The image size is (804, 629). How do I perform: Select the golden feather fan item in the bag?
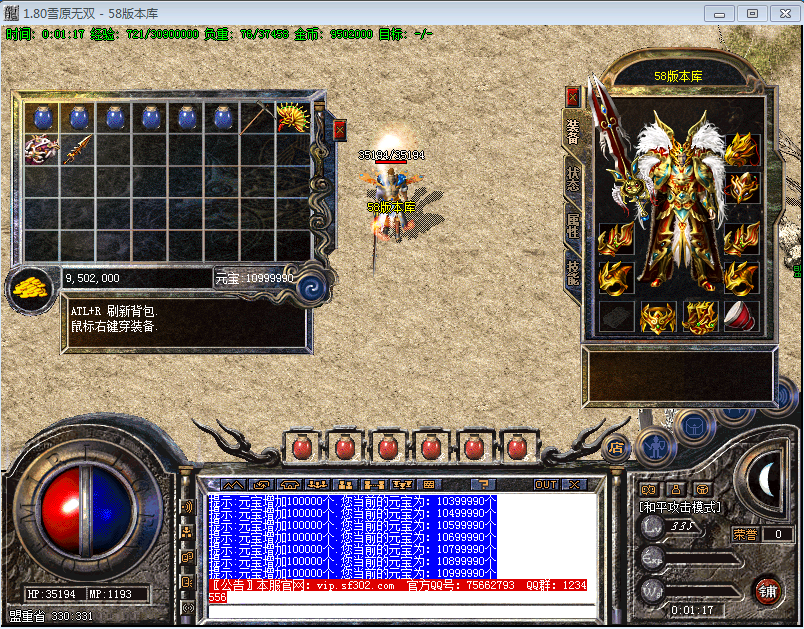coord(293,117)
